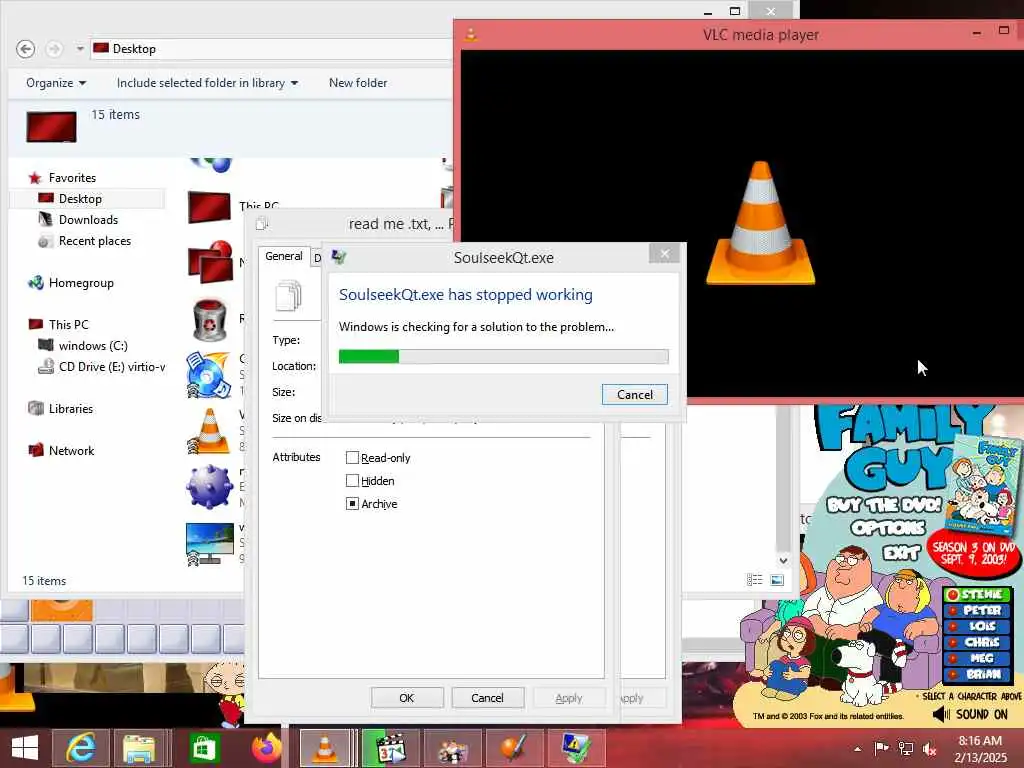
Task: Select Libraries in the navigation pane
Action: pos(71,409)
